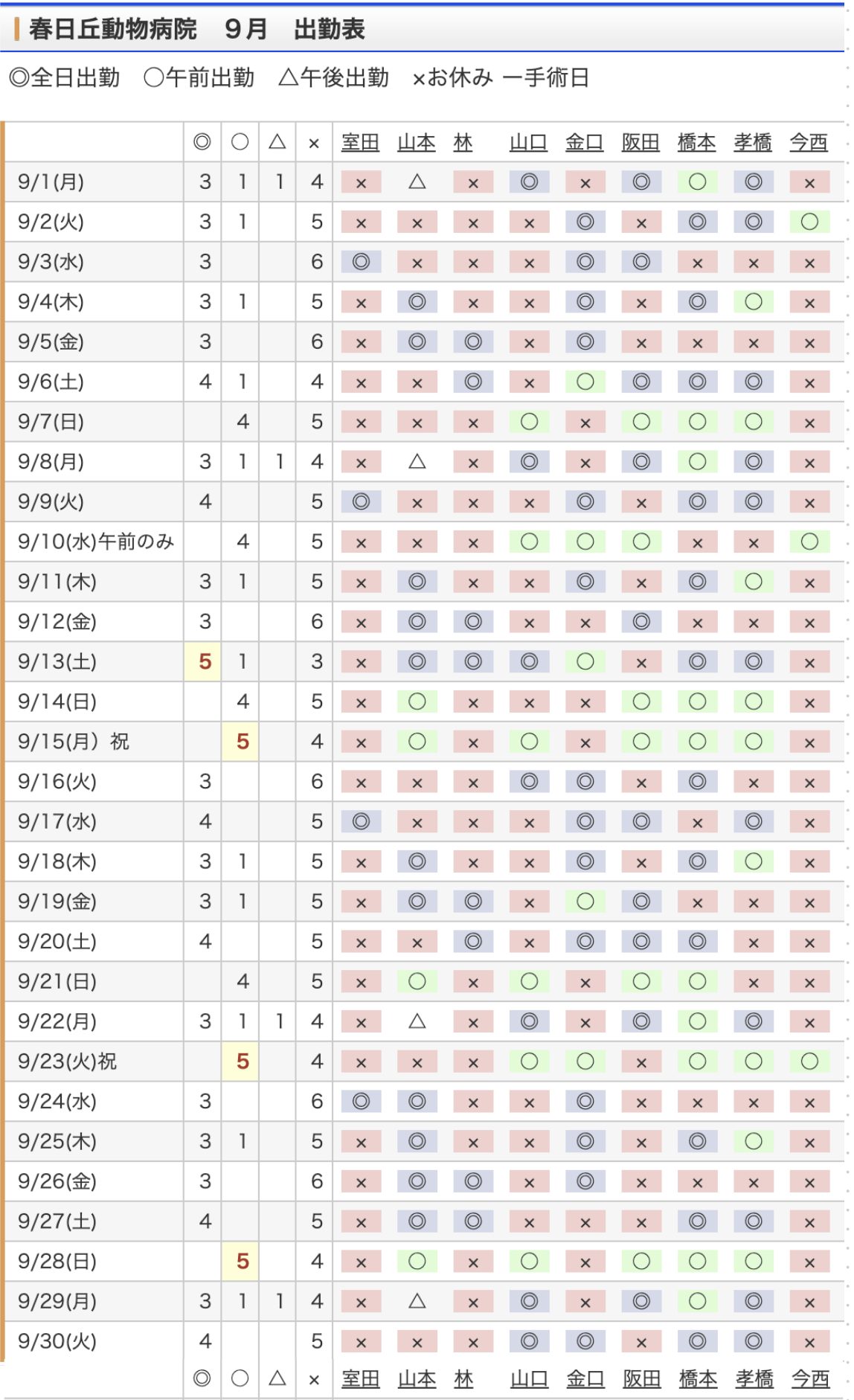This screenshot has height=1400, width=854.
Task: Select 山本's afternoon triangle on 9/1
Action: point(417,182)
